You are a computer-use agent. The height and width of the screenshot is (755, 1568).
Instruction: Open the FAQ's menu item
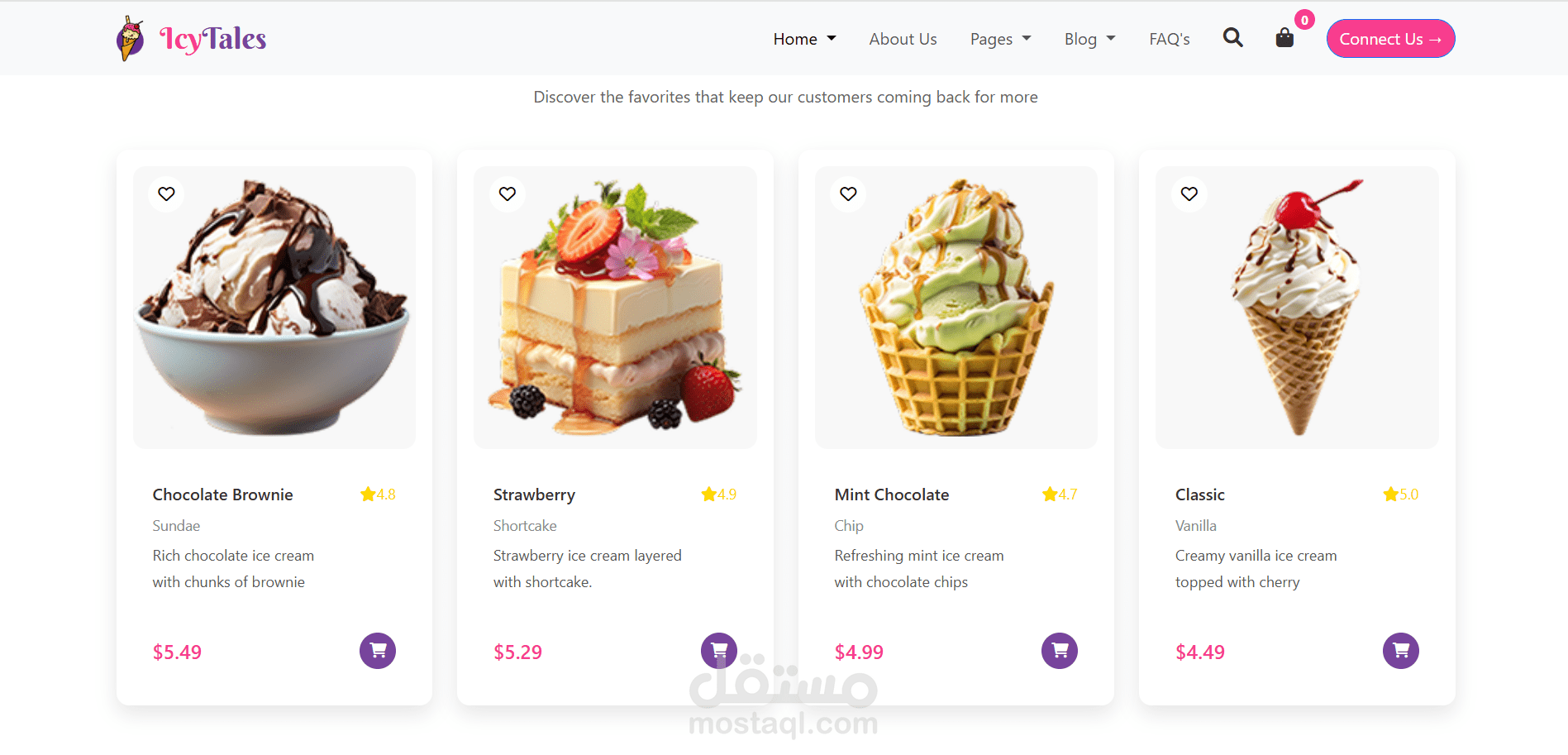[x=1170, y=39]
